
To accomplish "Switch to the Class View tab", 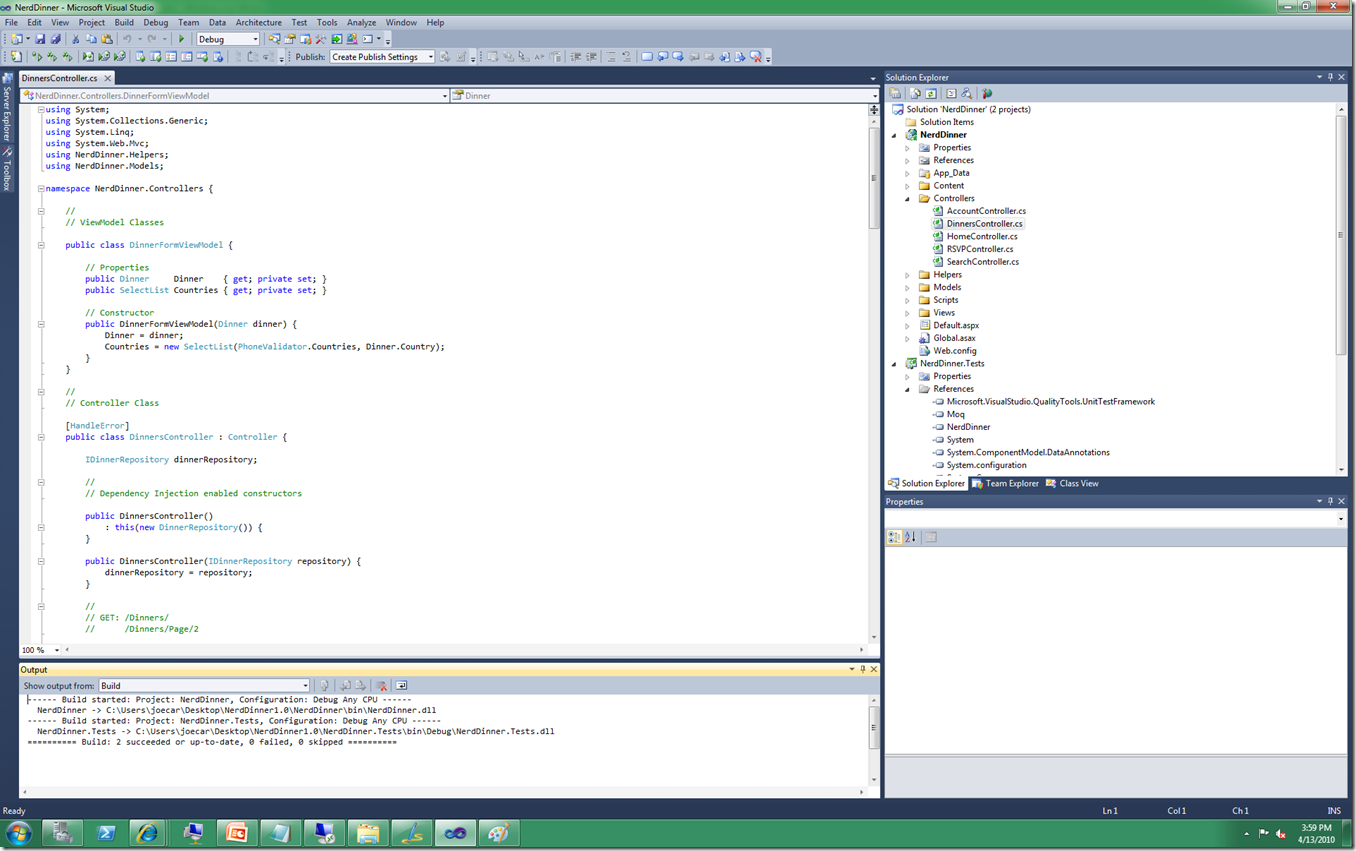I will (x=1072, y=483).
